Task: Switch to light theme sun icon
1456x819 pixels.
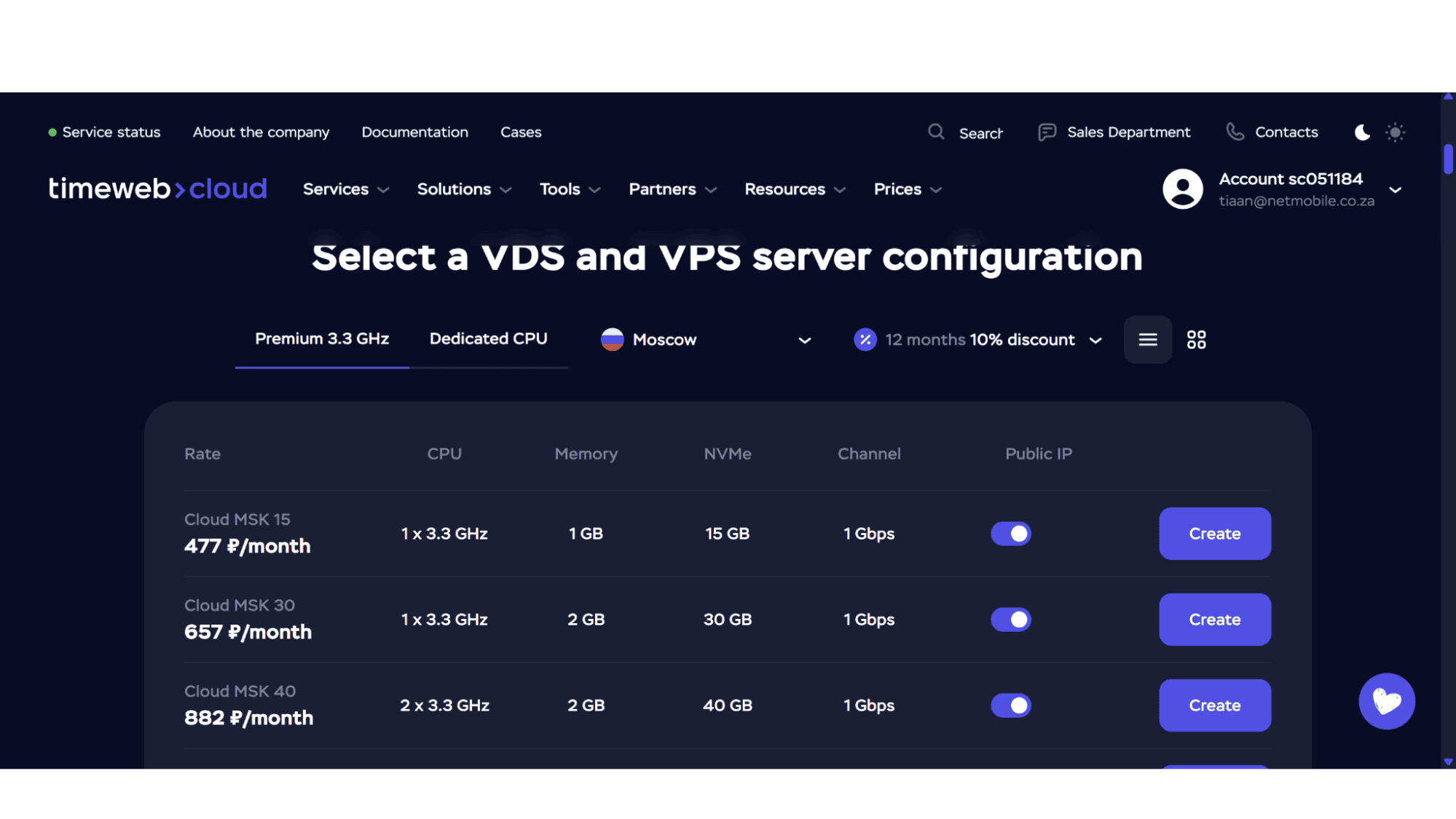Action: coord(1395,132)
